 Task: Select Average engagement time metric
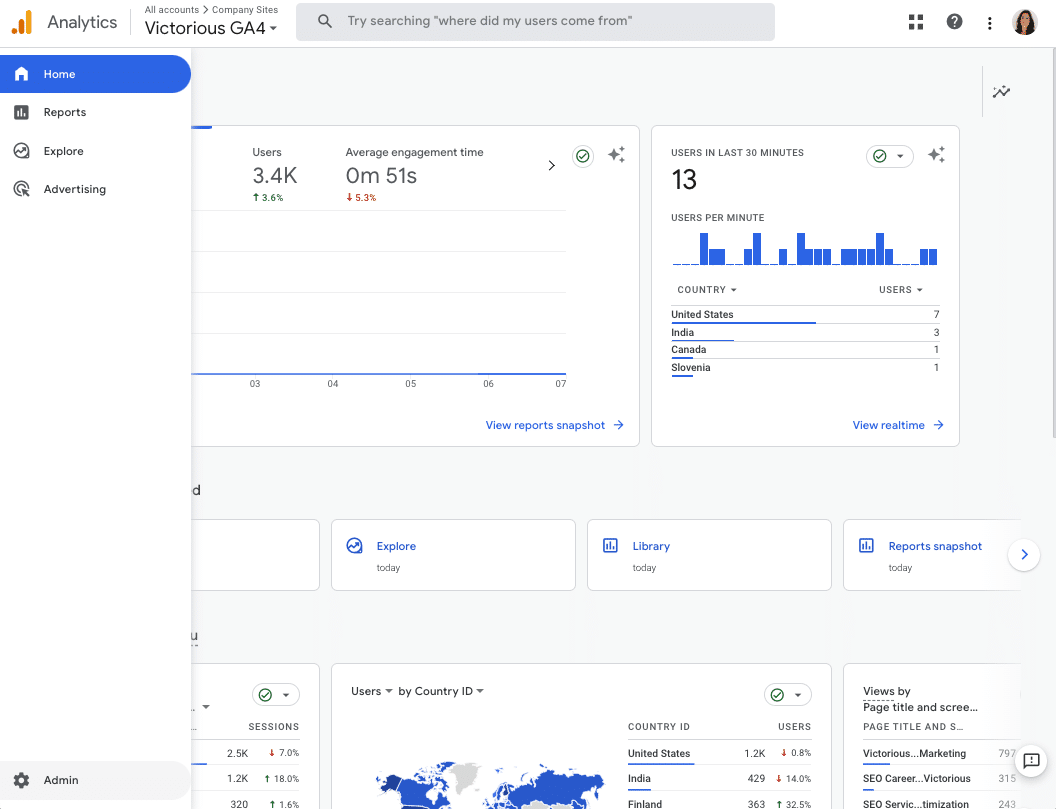coord(414,174)
